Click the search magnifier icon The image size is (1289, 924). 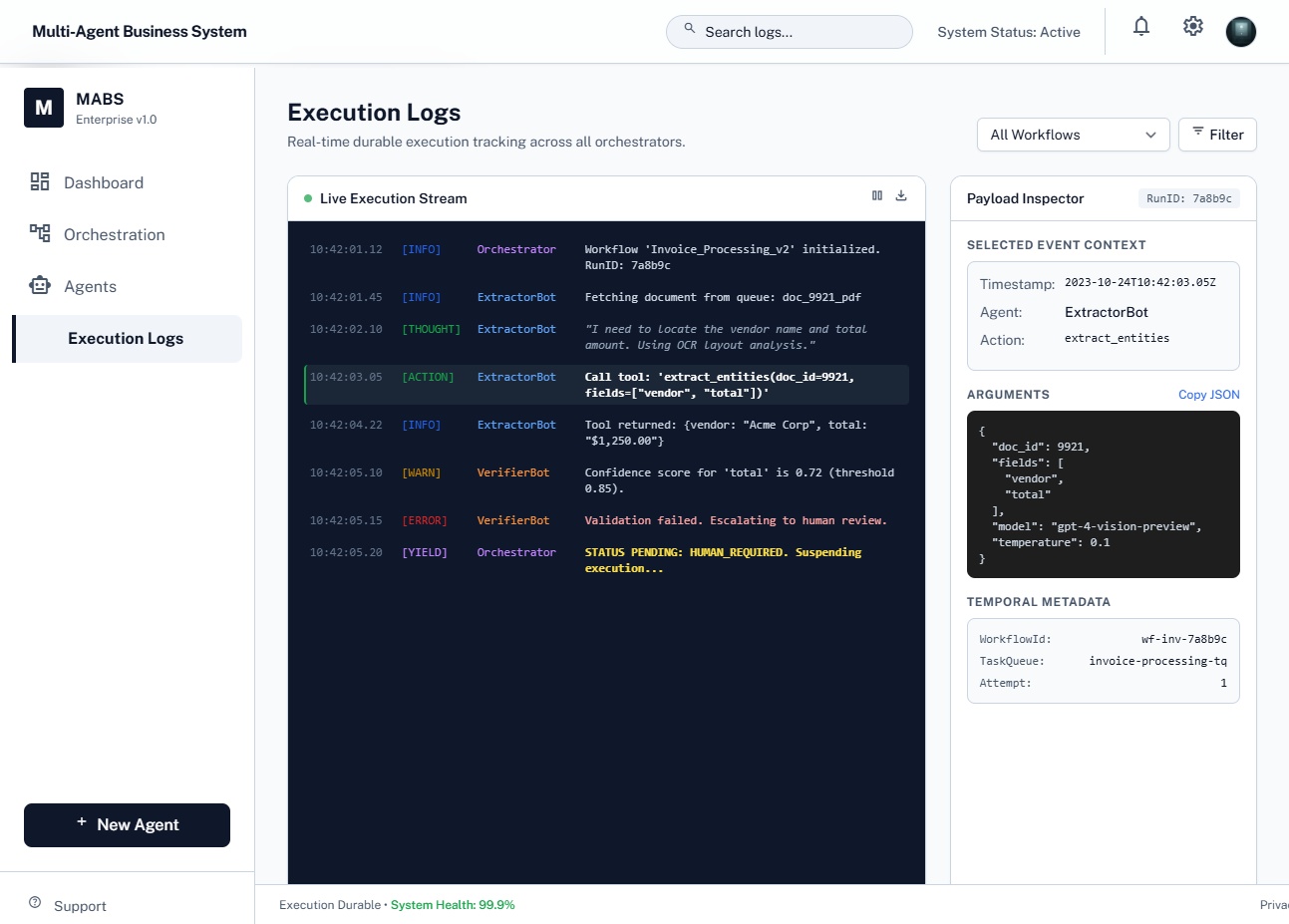coord(689,30)
